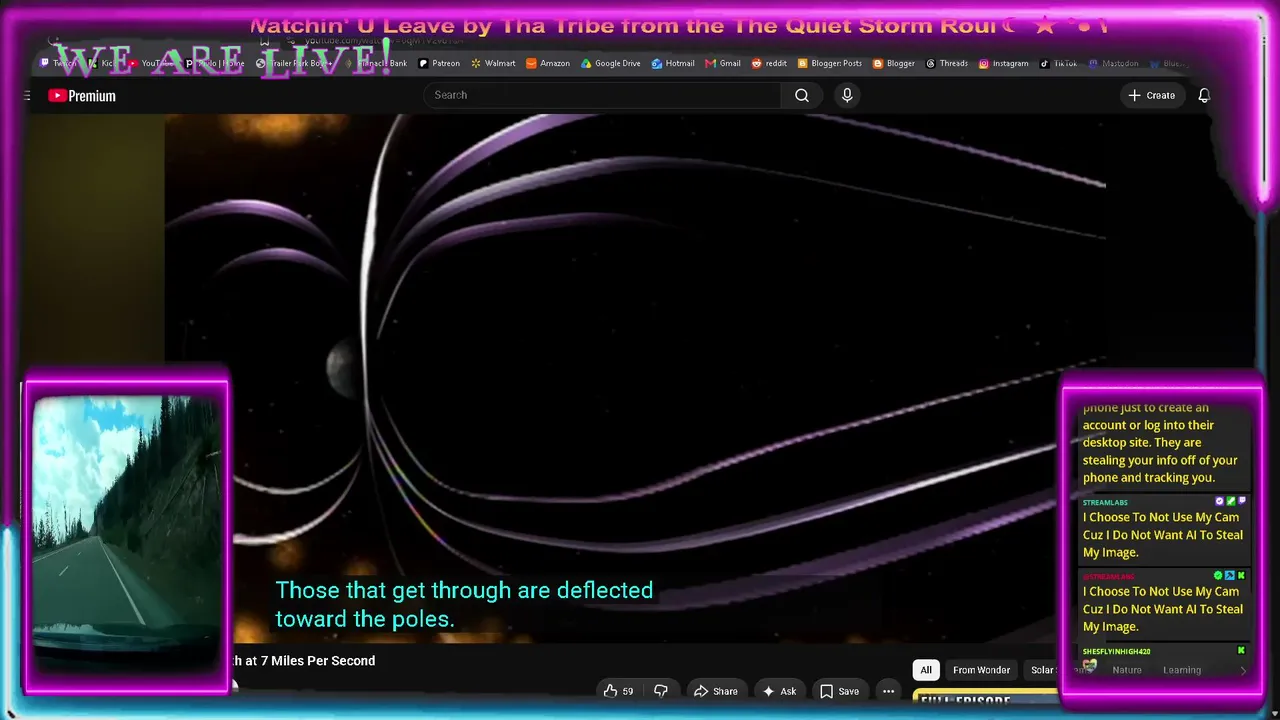Click the STREAMLABS chat username
This screenshot has width=1280, height=720.
(x=1105, y=502)
